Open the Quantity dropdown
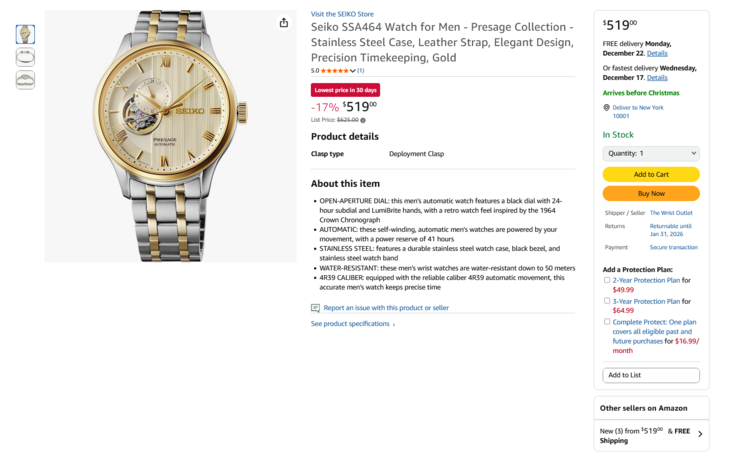The image size is (738, 462). coord(651,153)
